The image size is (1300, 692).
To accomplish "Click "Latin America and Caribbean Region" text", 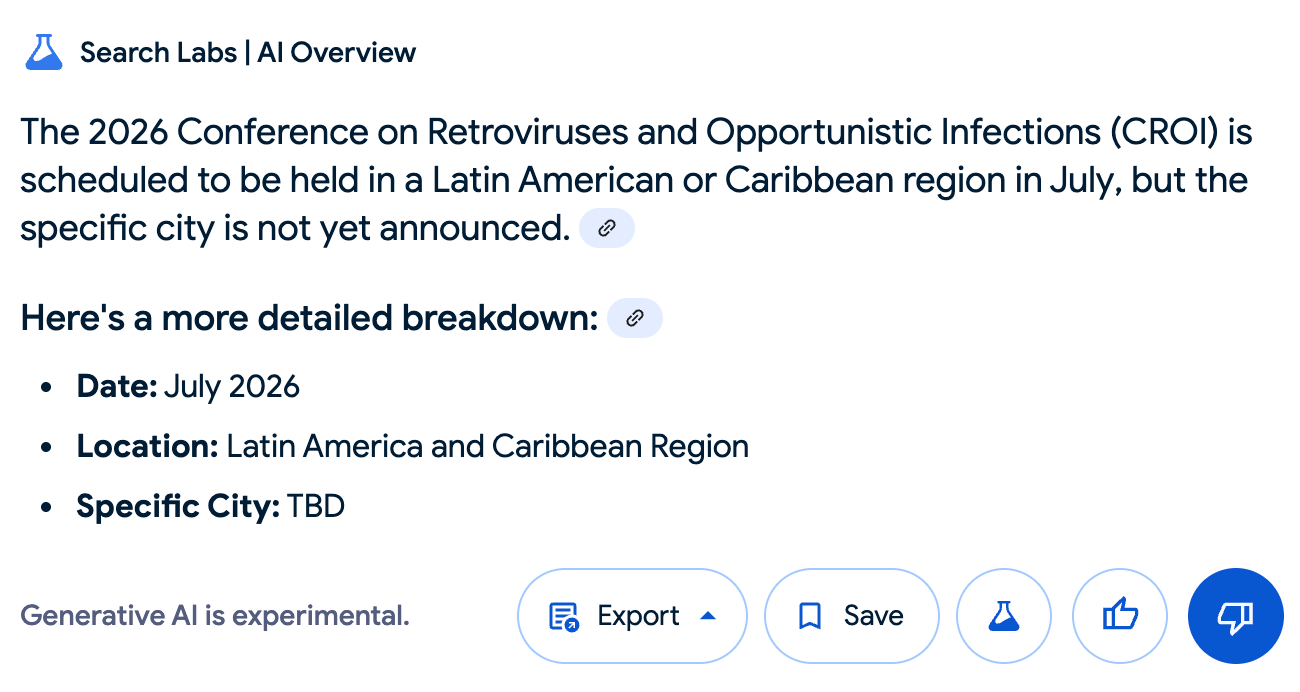I will point(487,446).
